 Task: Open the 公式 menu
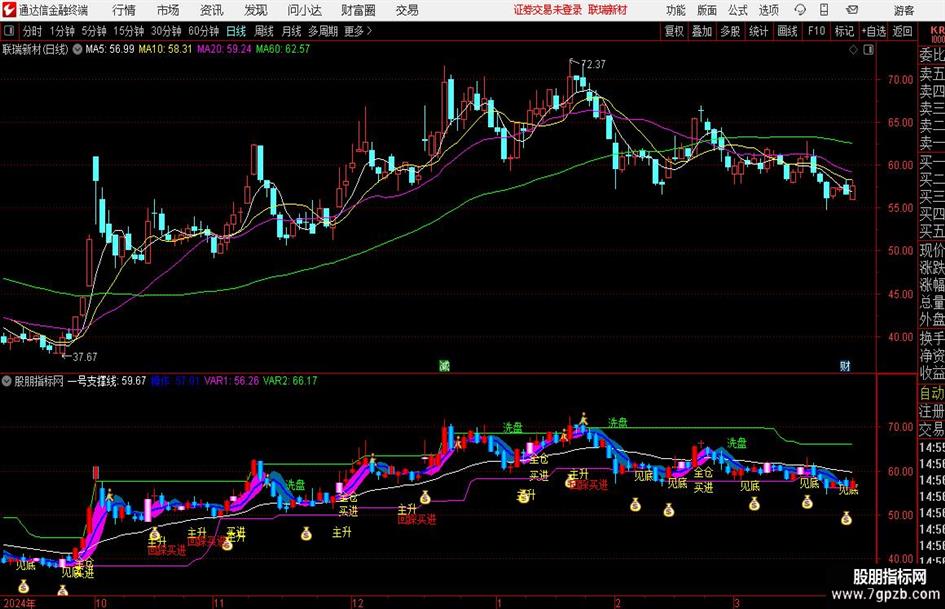pos(738,10)
